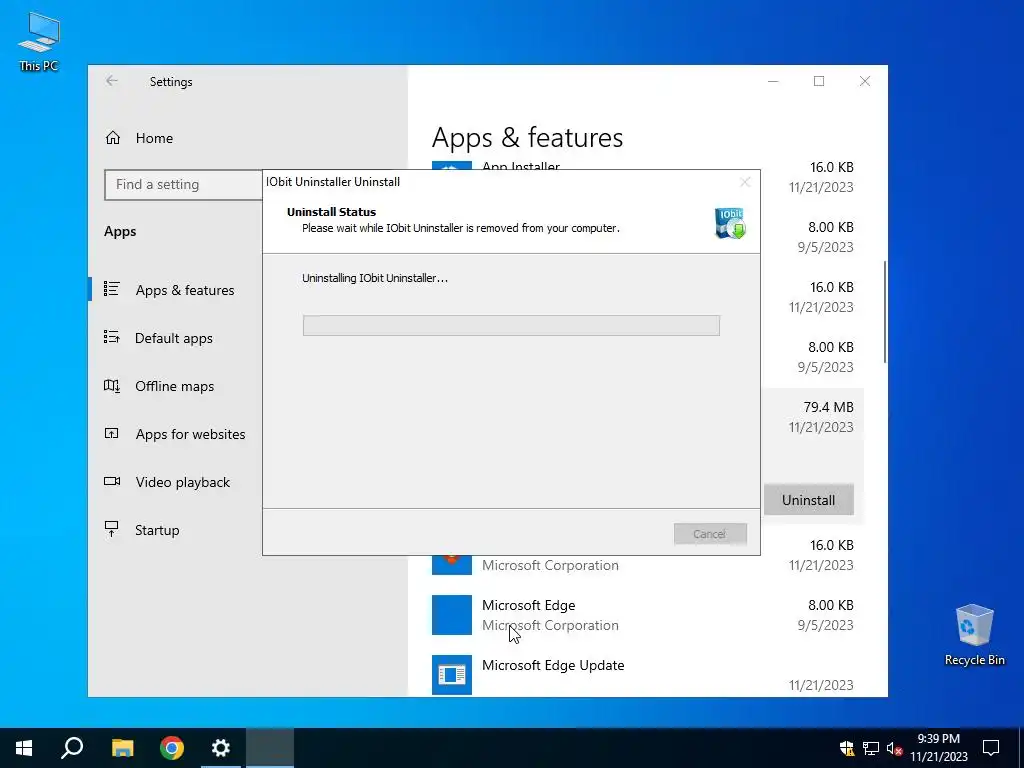Click the network tray icon
1024x768 pixels.
(x=871, y=748)
